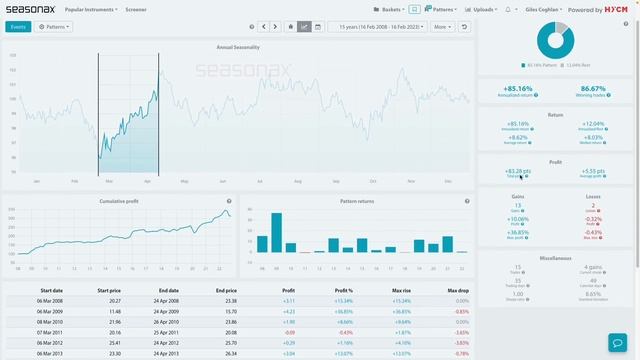Screen dimensions: 640x360
Task: Click info icon beside Trading days
Action: click(528, 286)
